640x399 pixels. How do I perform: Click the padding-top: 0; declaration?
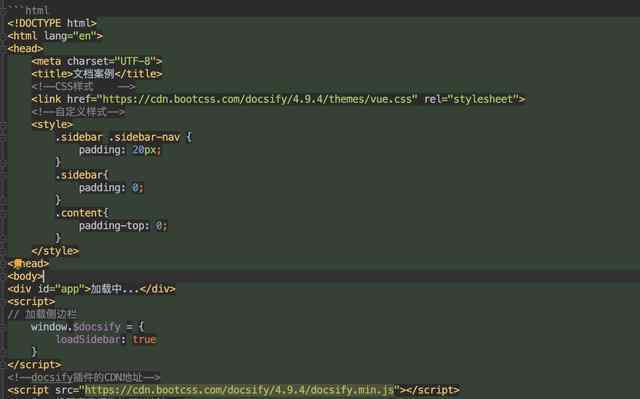pyautogui.click(x=123, y=226)
